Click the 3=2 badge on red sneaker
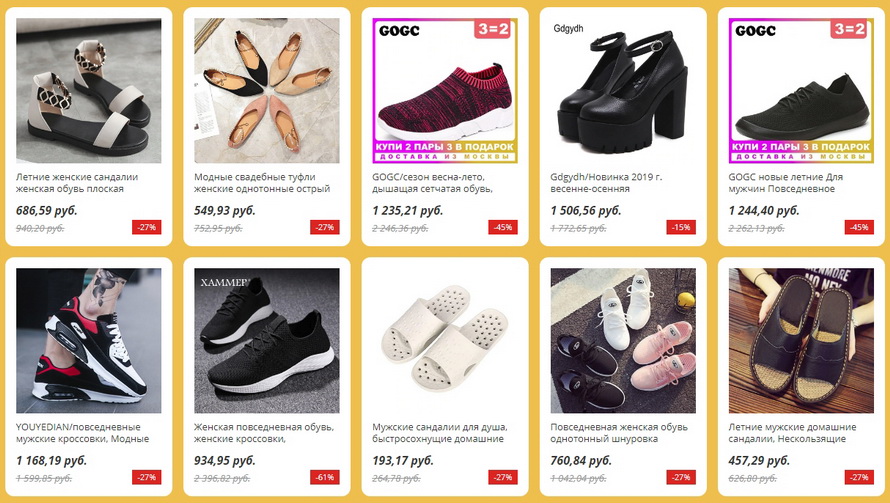890x503 pixels. coord(493,29)
